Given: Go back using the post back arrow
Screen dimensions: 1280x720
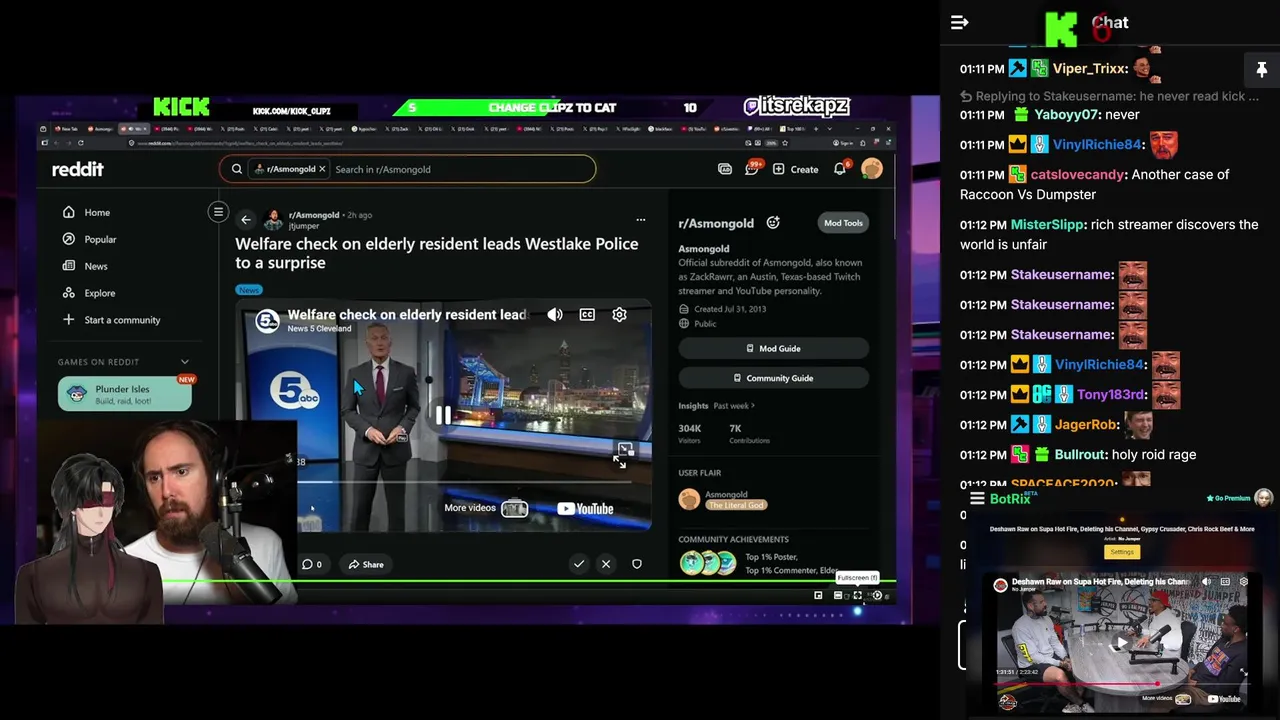Looking at the screenshot, I should click(x=246, y=220).
